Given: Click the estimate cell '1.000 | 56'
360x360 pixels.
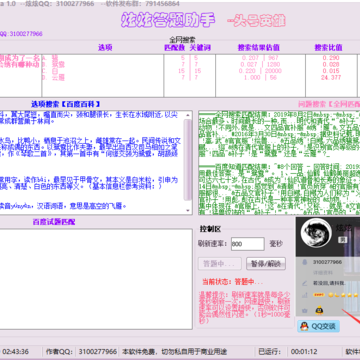Looking at the screenshot, I should [x=260, y=77].
